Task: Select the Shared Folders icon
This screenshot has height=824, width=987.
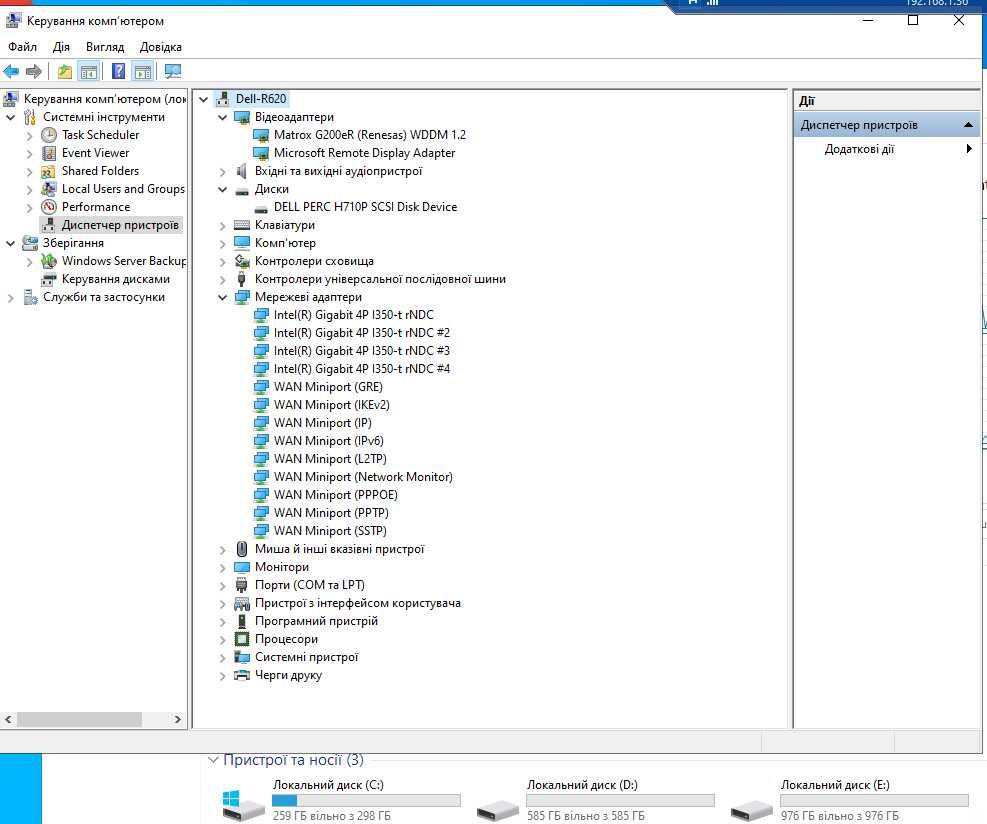Action: [49, 171]
